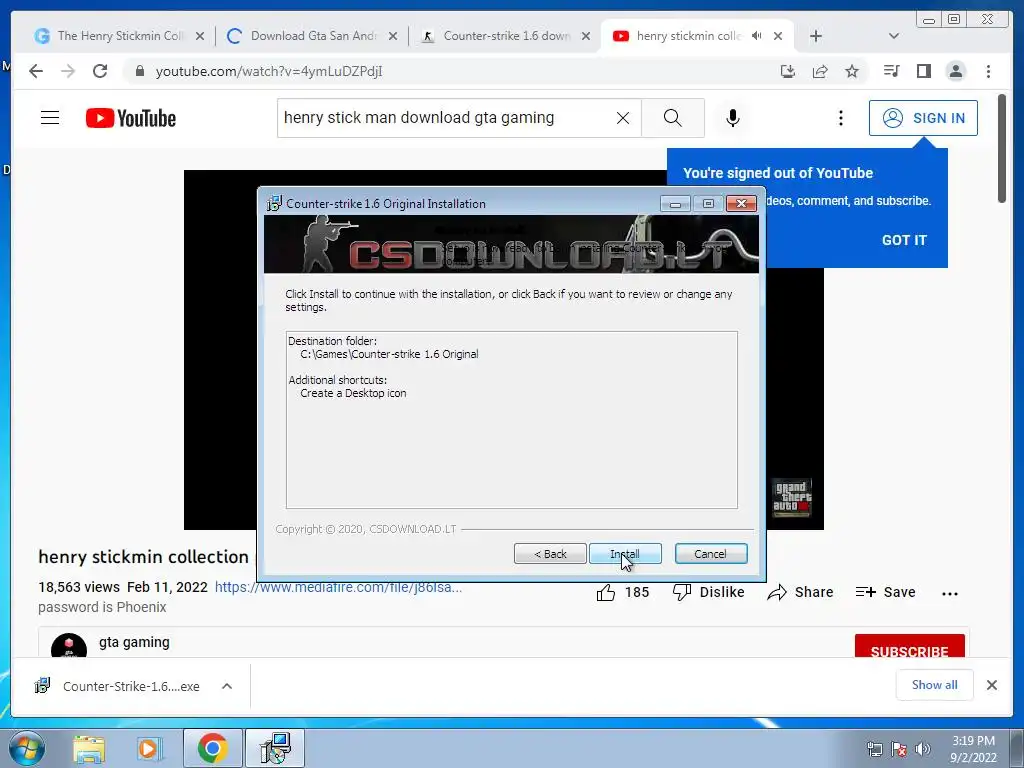
Task: Open a new Chrome tab
Action: [816, 36]
